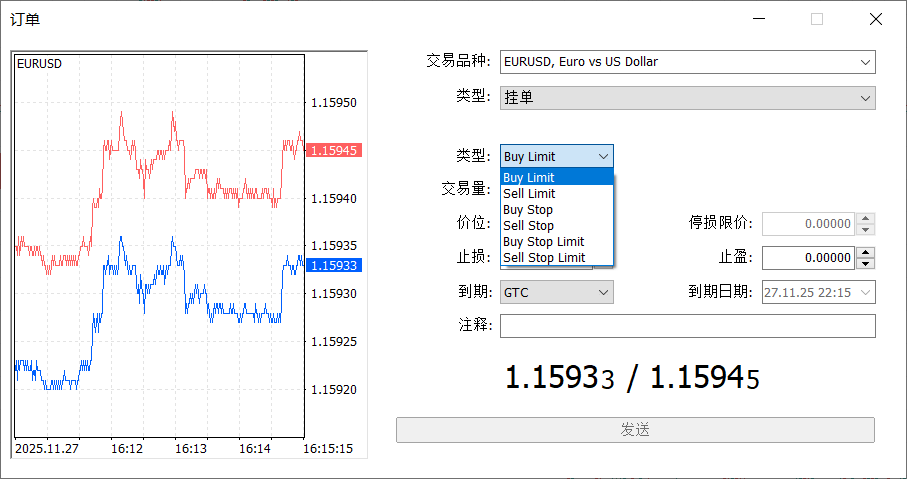
Task: Pick Buy Stop order type option
Action: (x=556, y=210)
